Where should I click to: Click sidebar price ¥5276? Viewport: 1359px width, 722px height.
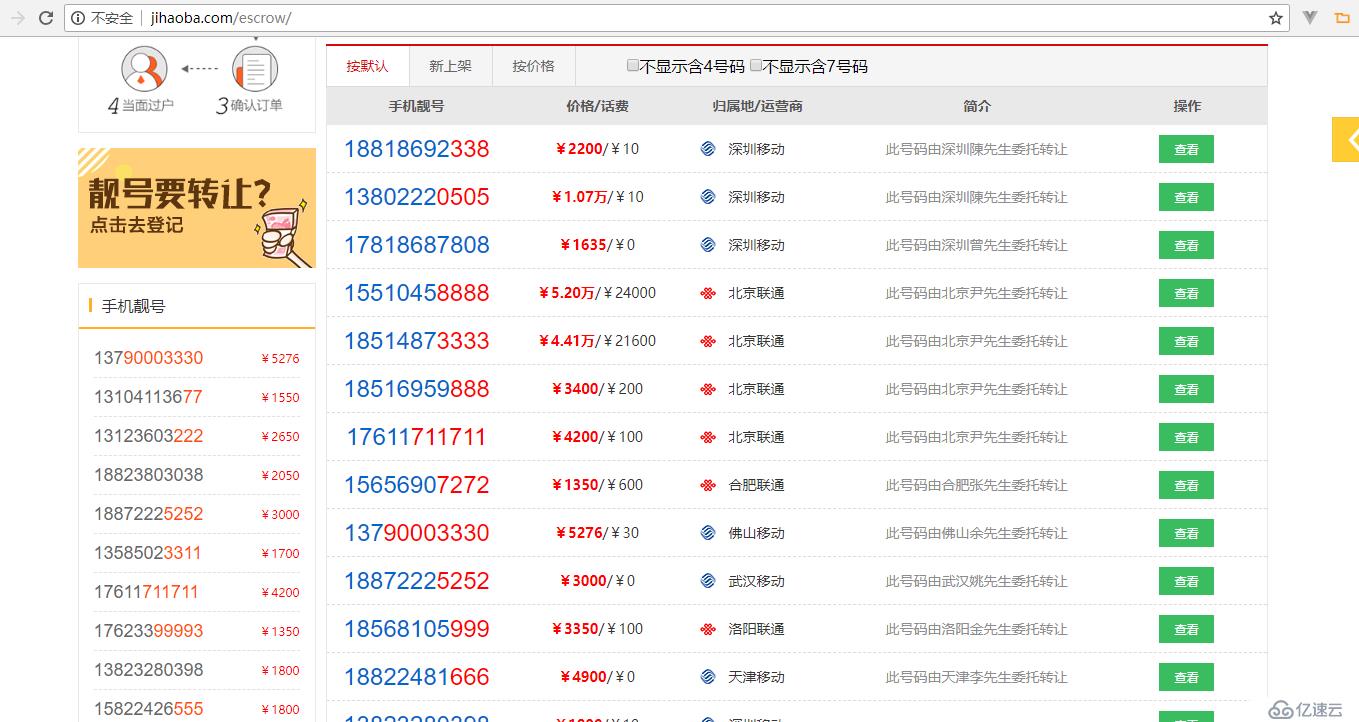[x=280, y=358]
